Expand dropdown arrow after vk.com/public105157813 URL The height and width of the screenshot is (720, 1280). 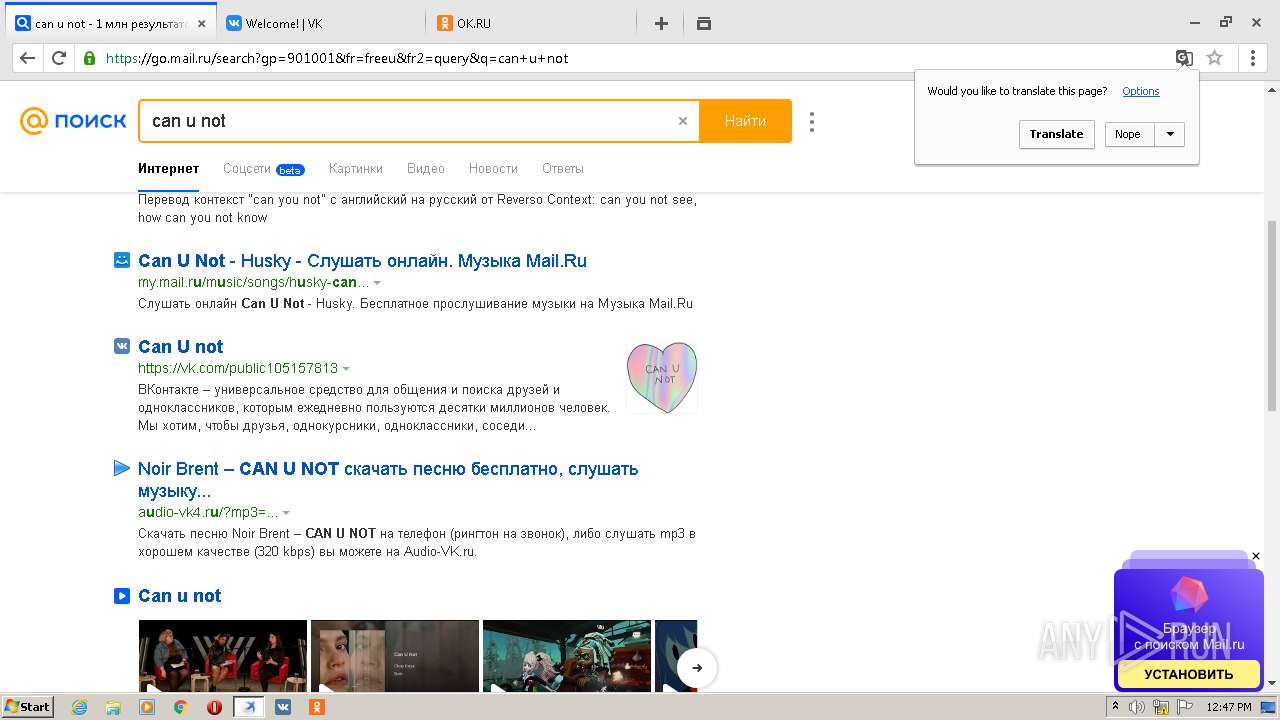pyautogui.click(x=346, y=369)
